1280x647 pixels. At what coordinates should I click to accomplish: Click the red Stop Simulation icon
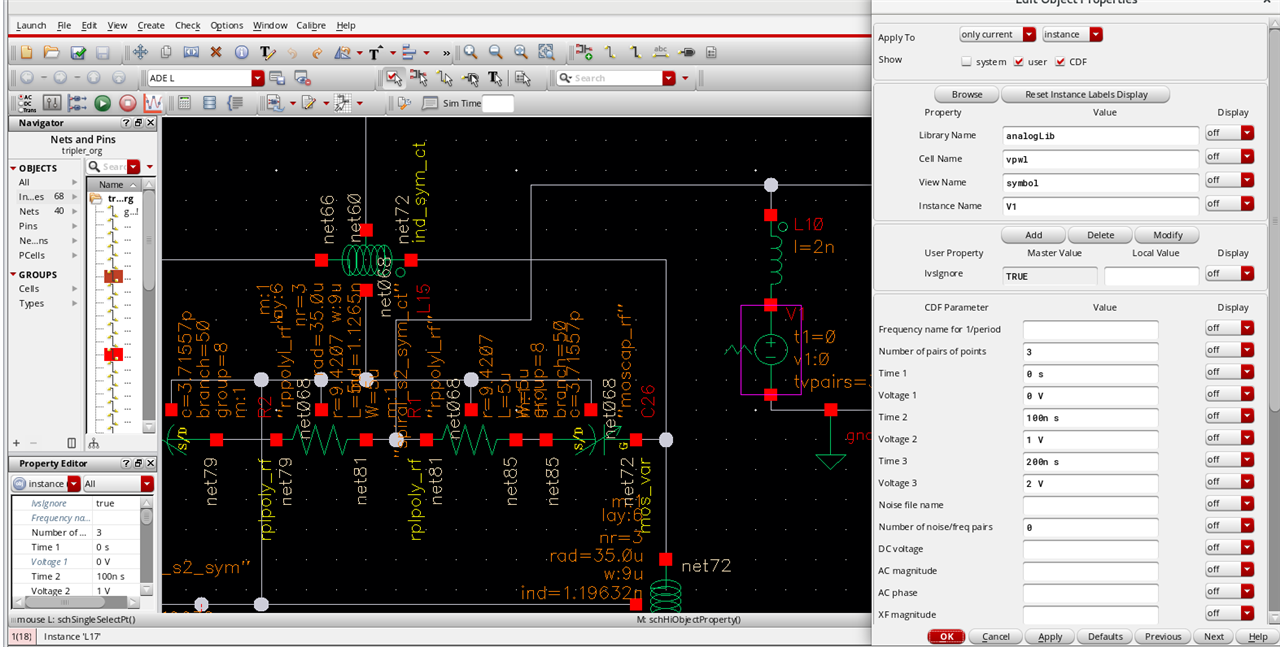click(128, 103)
